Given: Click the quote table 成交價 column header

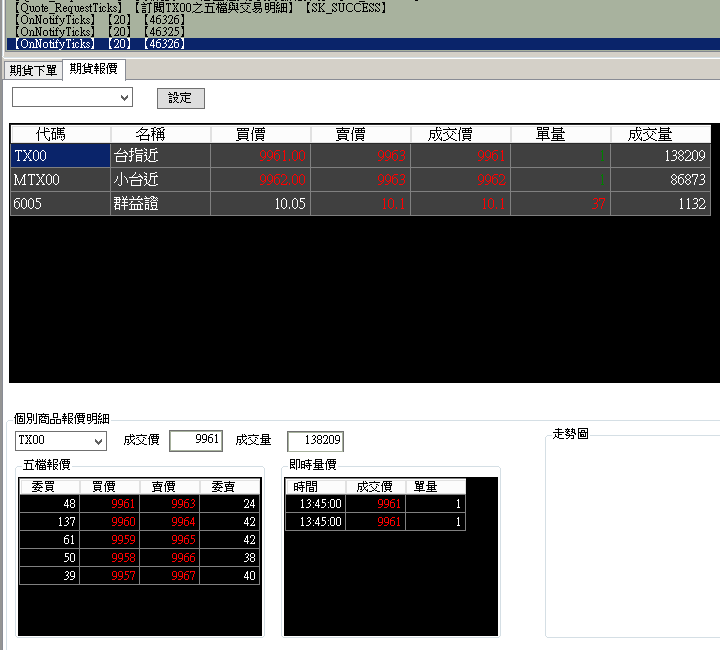Looking at the screenshot, I should (x=461, y=134).
